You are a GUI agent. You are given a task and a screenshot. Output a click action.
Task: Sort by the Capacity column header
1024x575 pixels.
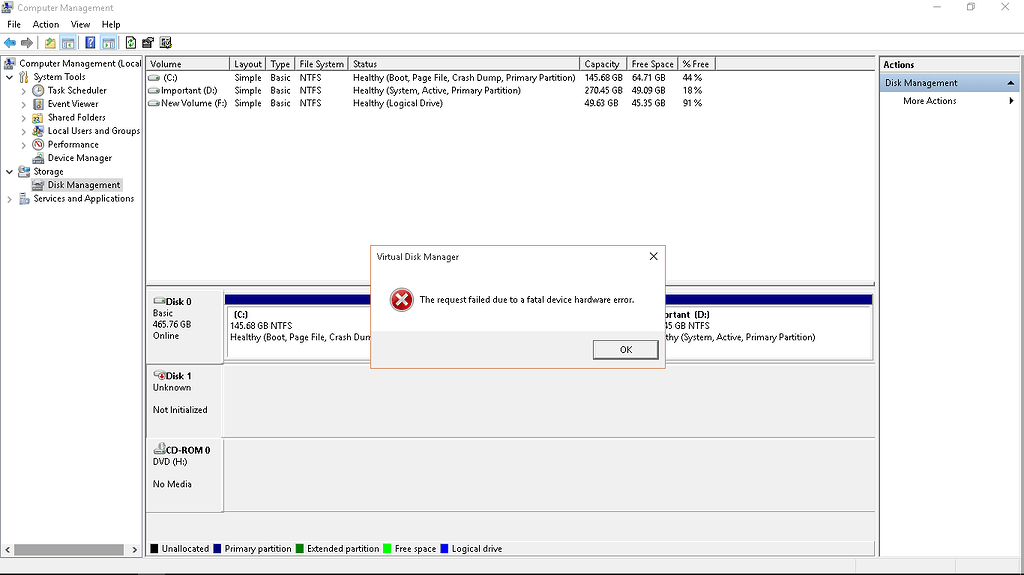(602, 64)
